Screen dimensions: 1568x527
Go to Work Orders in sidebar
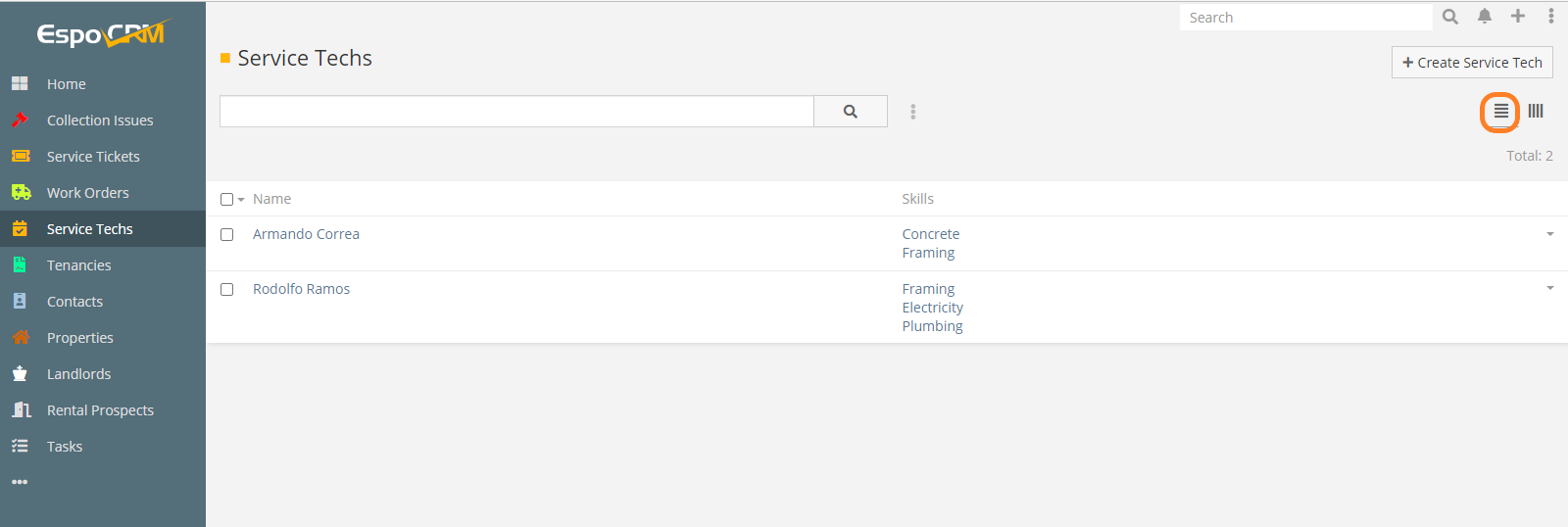tap(87, 193)
